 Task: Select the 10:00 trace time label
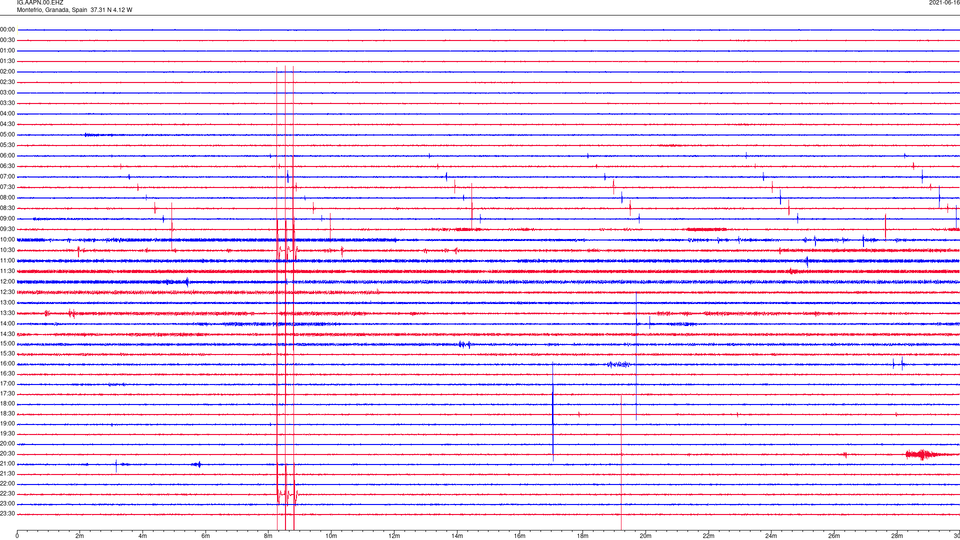(x=7, y=239)
